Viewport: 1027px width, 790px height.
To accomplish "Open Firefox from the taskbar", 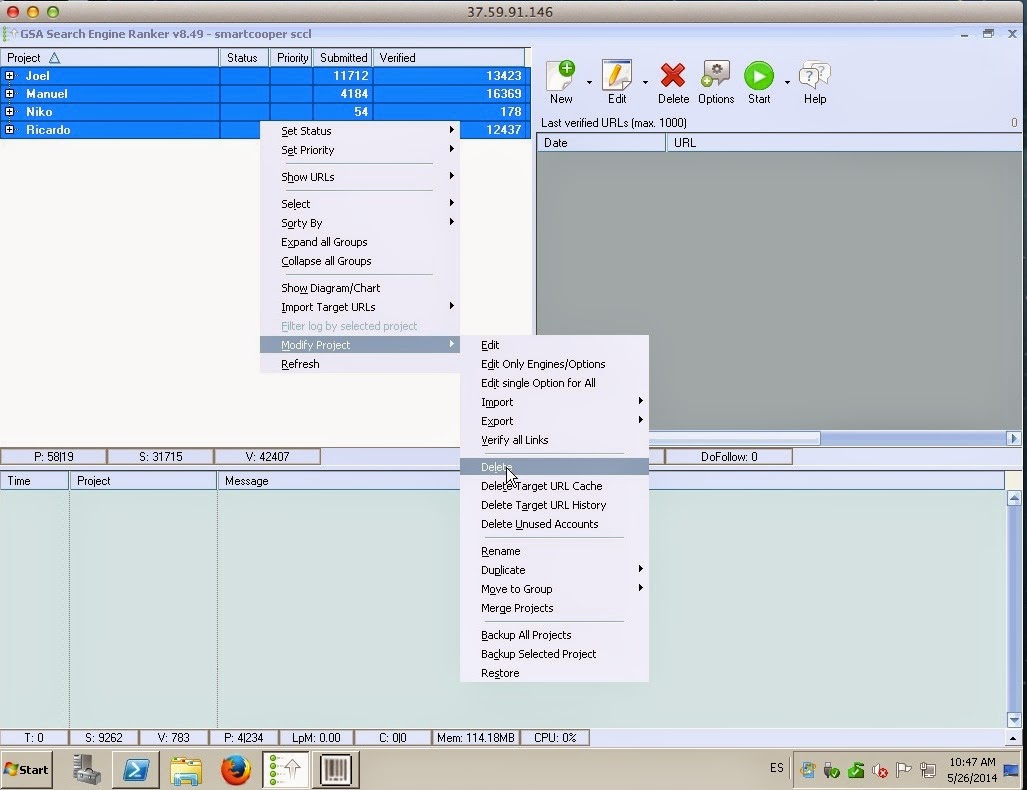I will (236, 770).
